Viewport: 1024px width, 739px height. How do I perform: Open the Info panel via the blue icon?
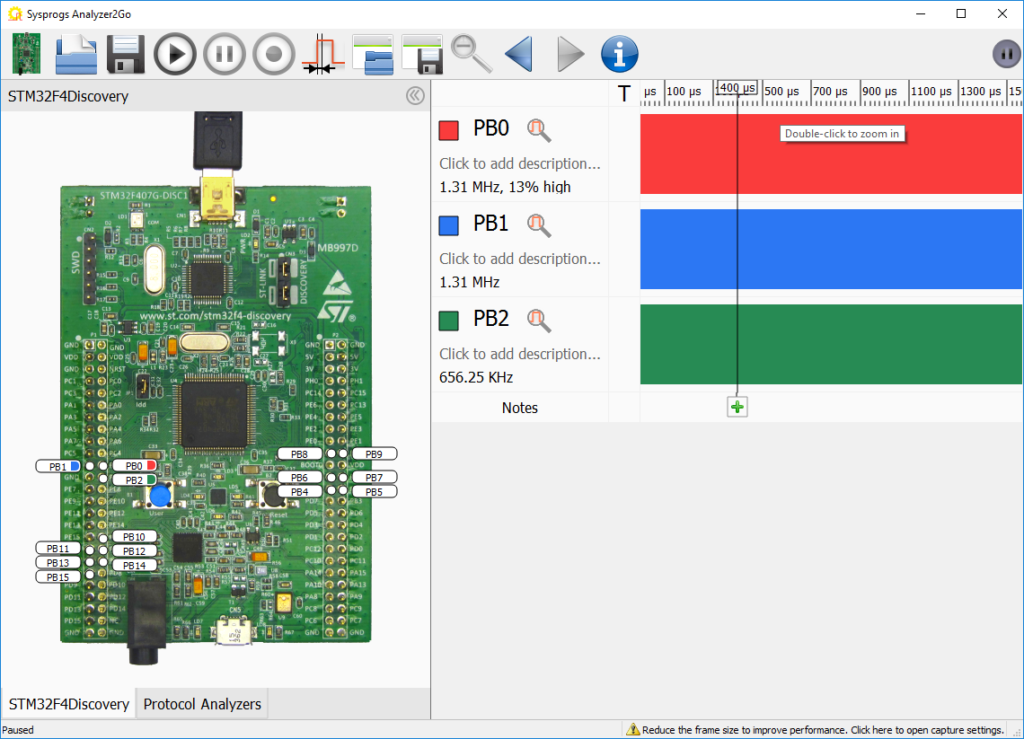[x=619, y=54]
